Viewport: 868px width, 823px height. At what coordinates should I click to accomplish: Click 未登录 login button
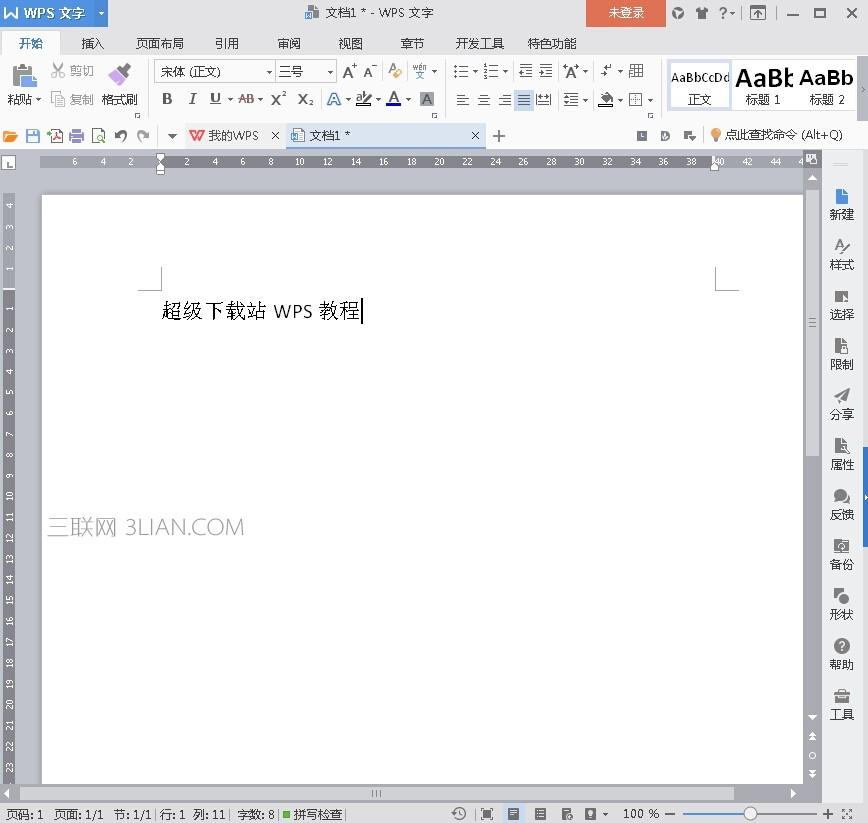tap(626, 13)
